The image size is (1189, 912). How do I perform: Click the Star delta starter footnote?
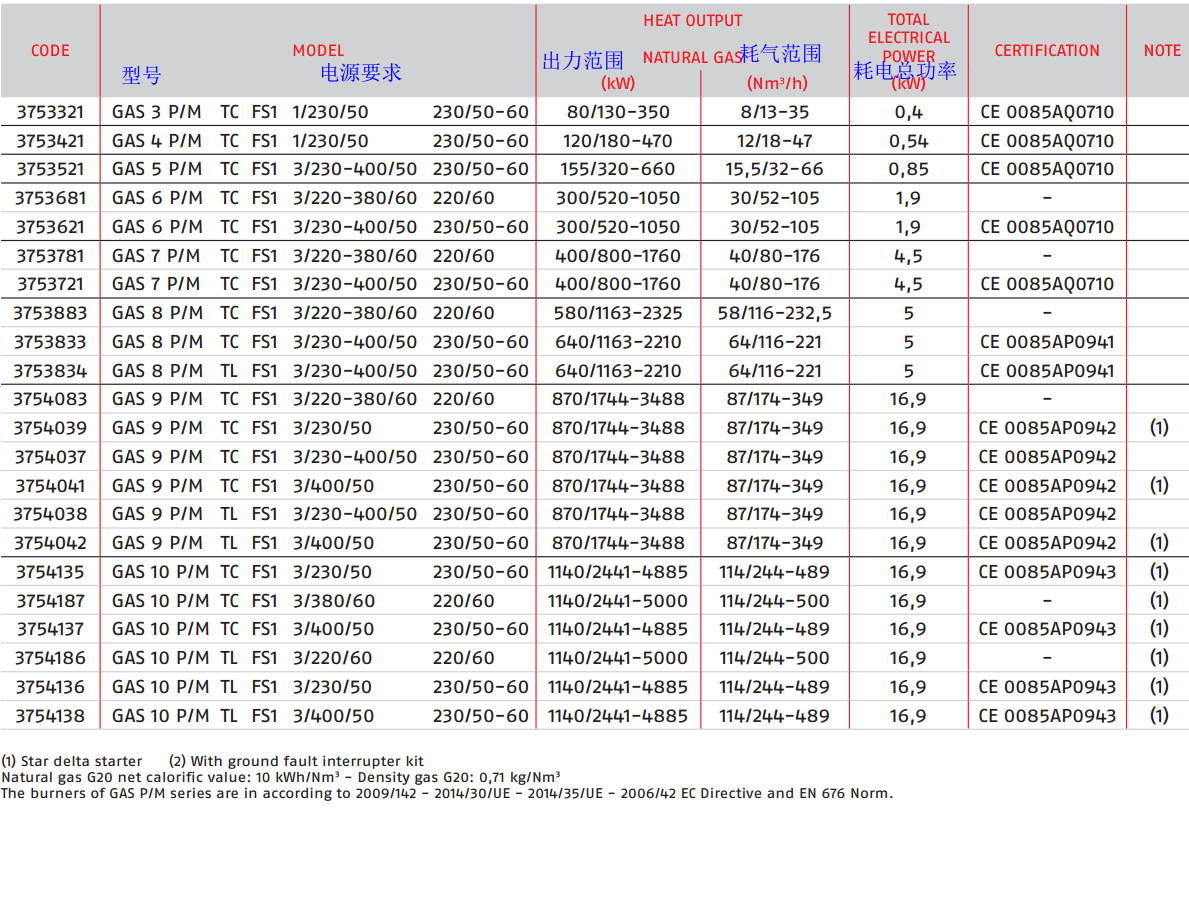coord(72,761)
